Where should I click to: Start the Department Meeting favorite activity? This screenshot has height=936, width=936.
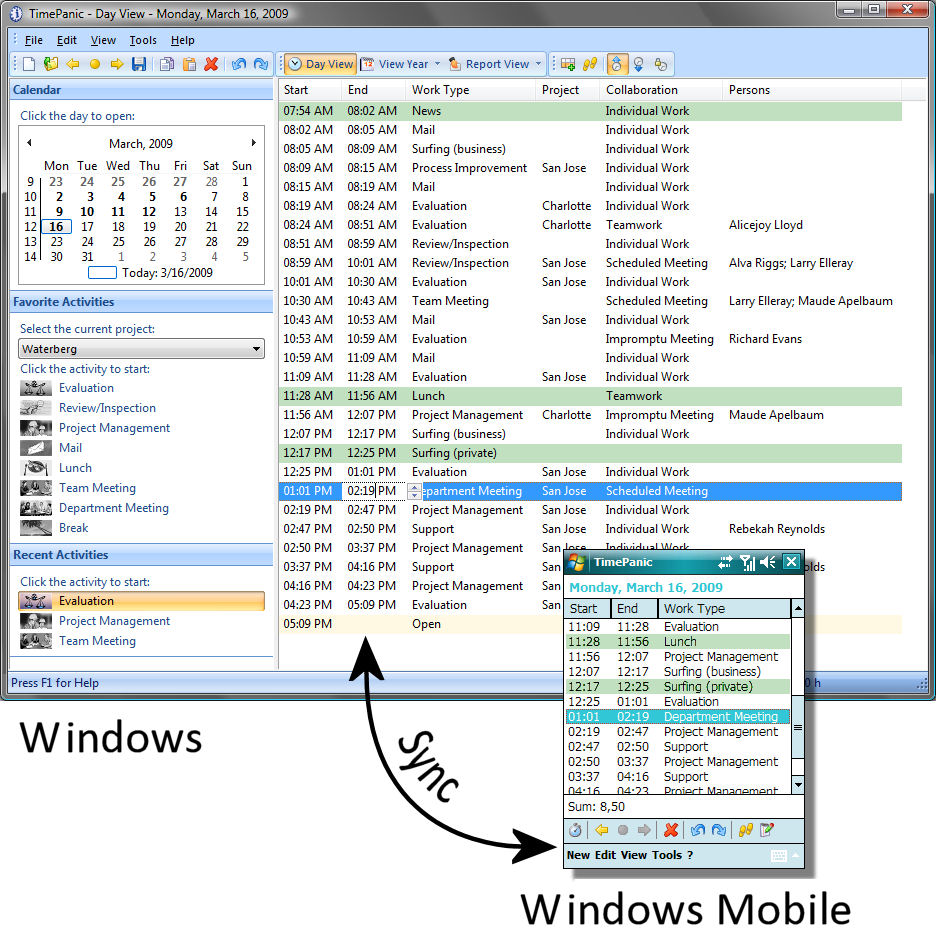point(113,508)
